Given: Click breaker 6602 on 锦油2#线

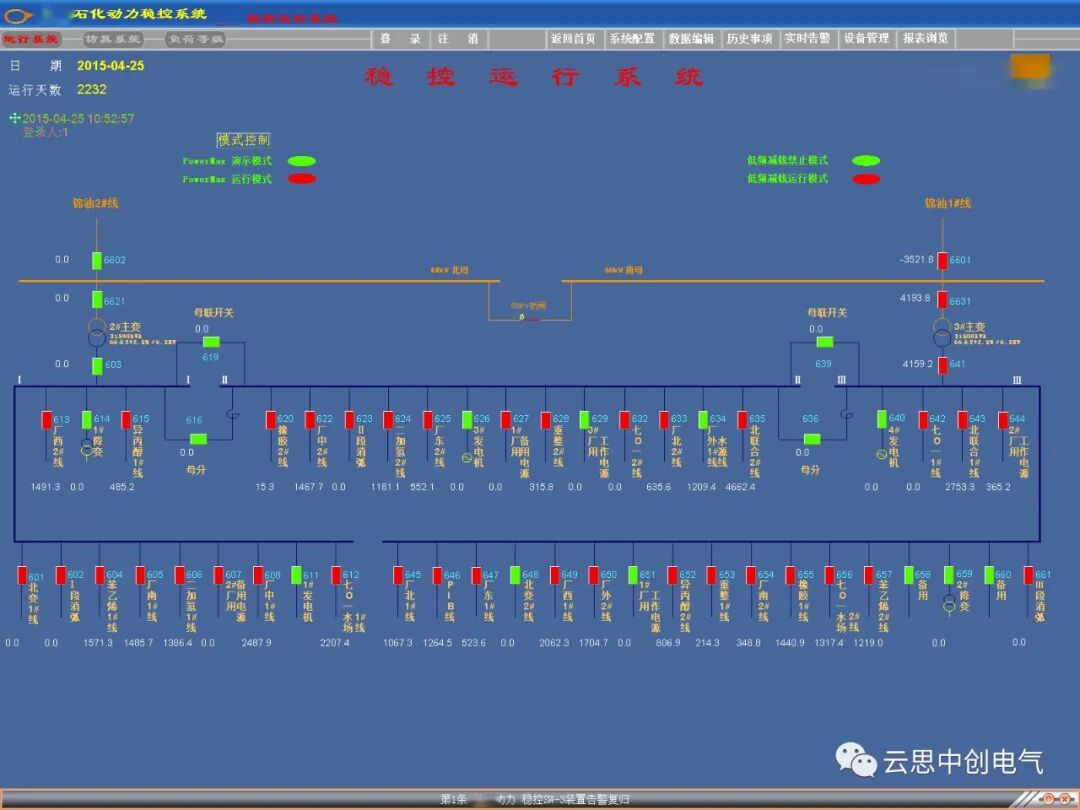Looking at the screenshot, I should [x=97, y=260].
